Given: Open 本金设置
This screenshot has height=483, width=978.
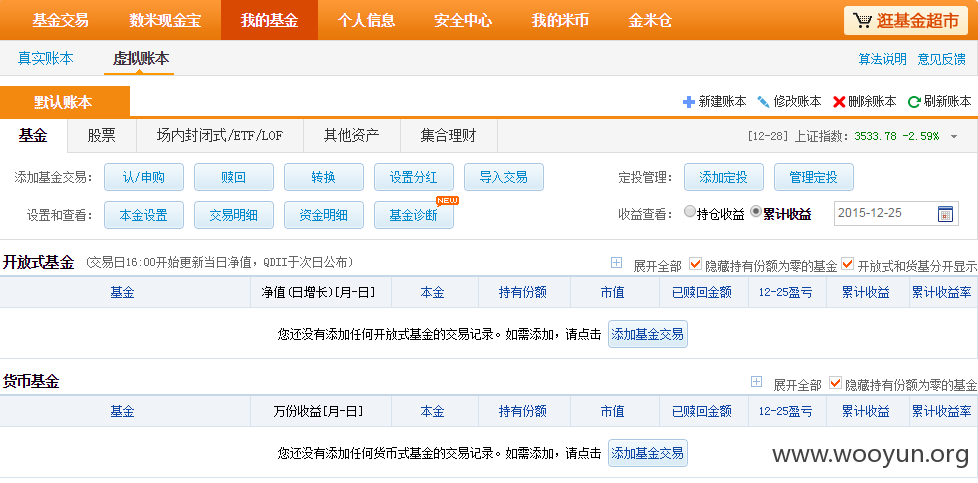Looking at the screenshot, I should [144, 215].
